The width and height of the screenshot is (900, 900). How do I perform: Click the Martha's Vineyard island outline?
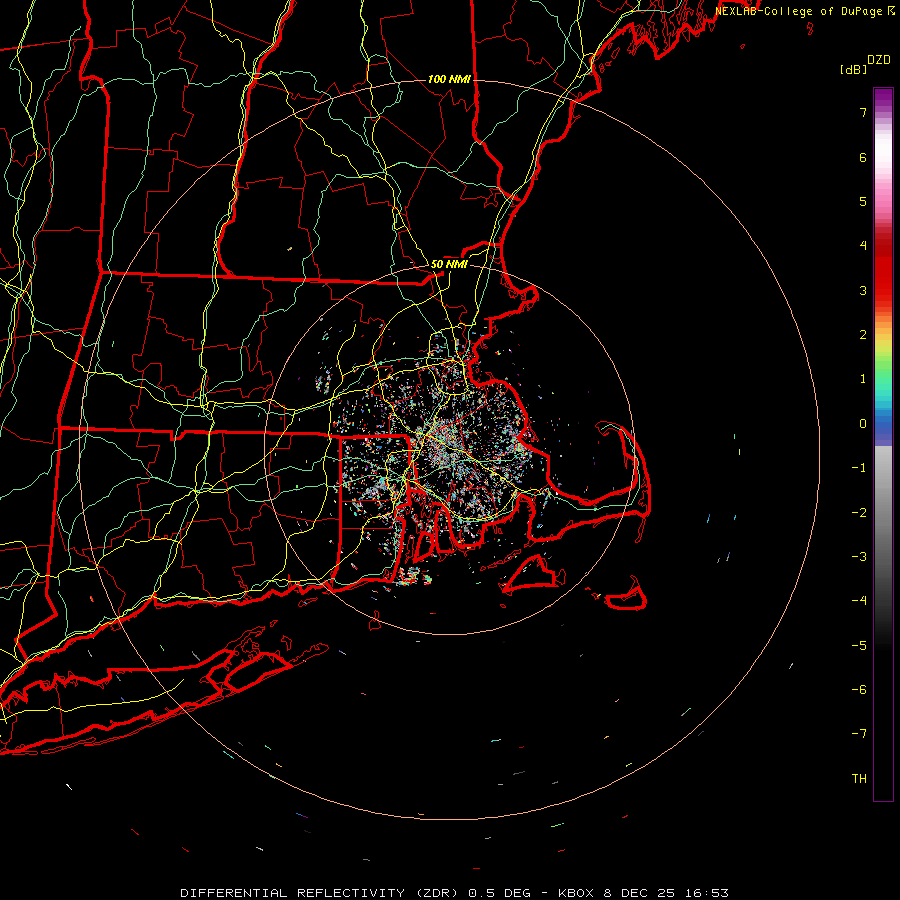coord(532,575)
